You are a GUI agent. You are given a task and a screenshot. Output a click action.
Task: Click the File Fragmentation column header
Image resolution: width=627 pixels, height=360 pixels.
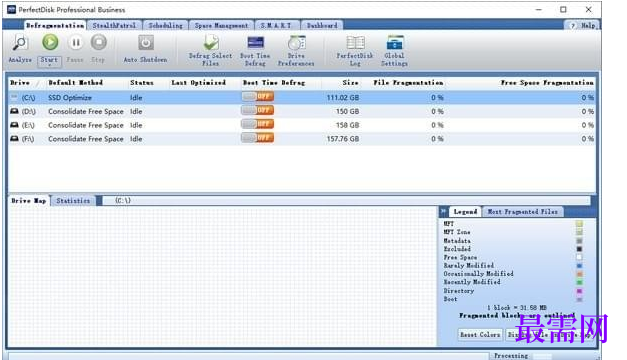point(408,82)
